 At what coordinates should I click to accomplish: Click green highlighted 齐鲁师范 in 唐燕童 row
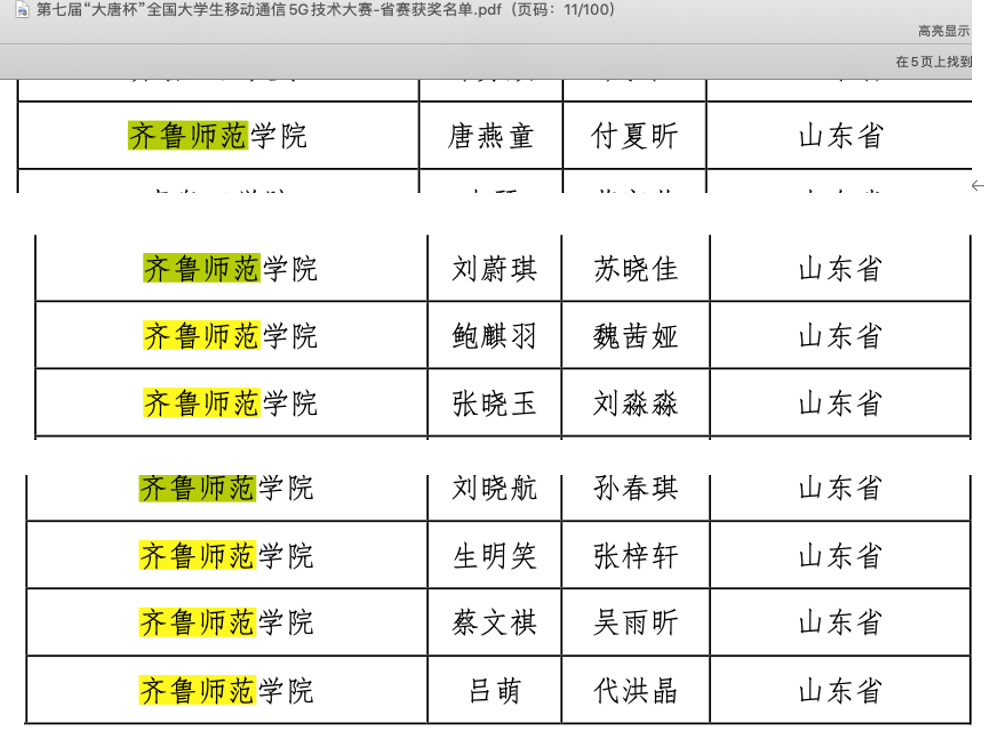(187, 136)
